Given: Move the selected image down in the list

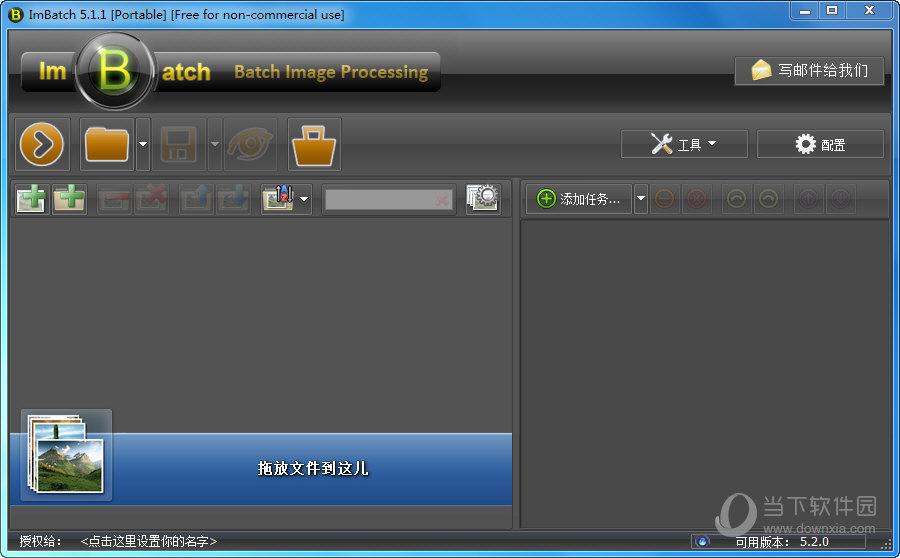Looking at the screenshot, I should (234, 199).
